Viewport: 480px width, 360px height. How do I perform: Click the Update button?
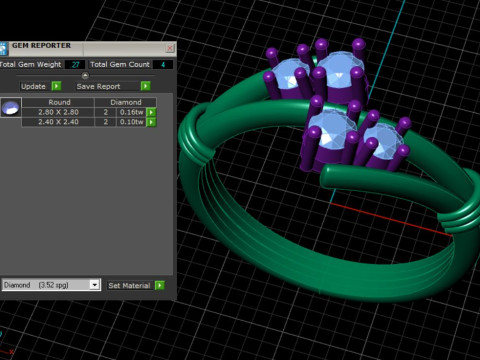[33, 86]
